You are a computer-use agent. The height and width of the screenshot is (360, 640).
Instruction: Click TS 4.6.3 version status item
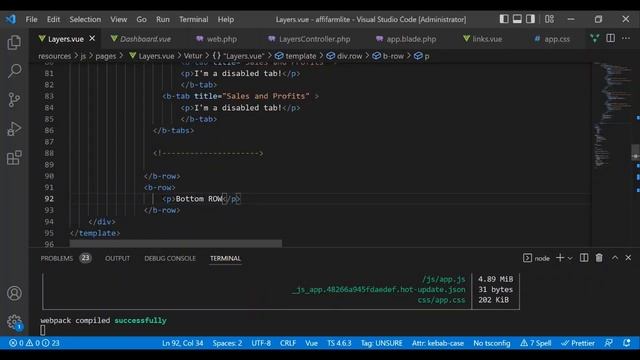[339, 343]
